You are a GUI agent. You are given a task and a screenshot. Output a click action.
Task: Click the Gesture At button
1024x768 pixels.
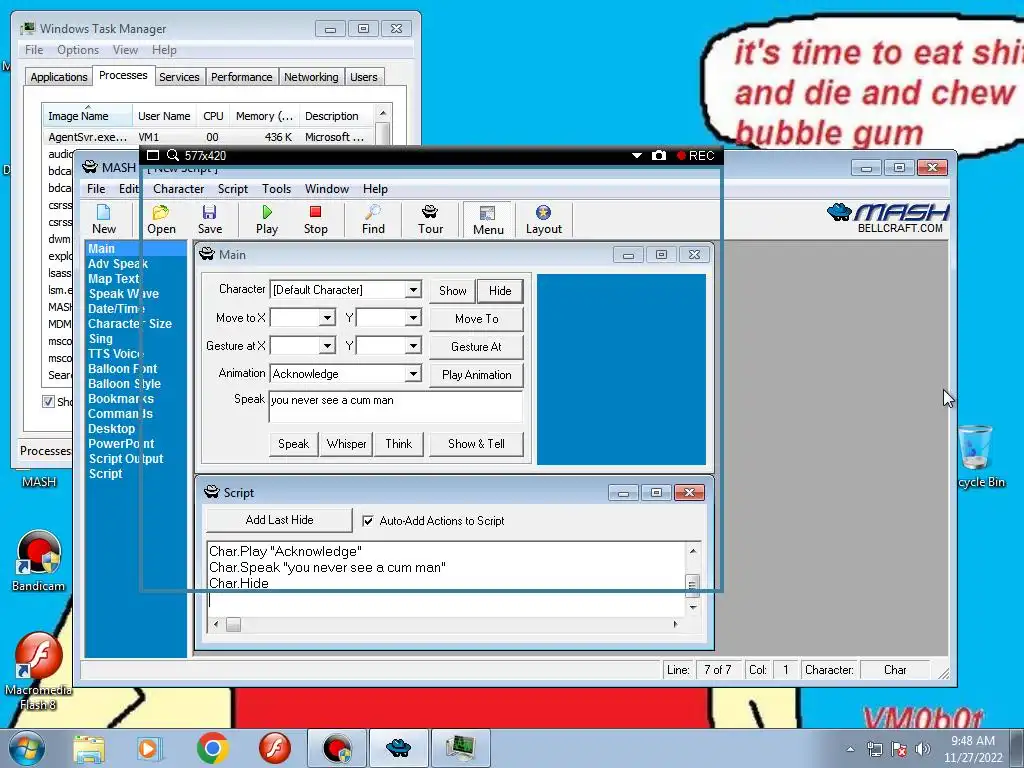pyautogui.click(x=476, y=347)
